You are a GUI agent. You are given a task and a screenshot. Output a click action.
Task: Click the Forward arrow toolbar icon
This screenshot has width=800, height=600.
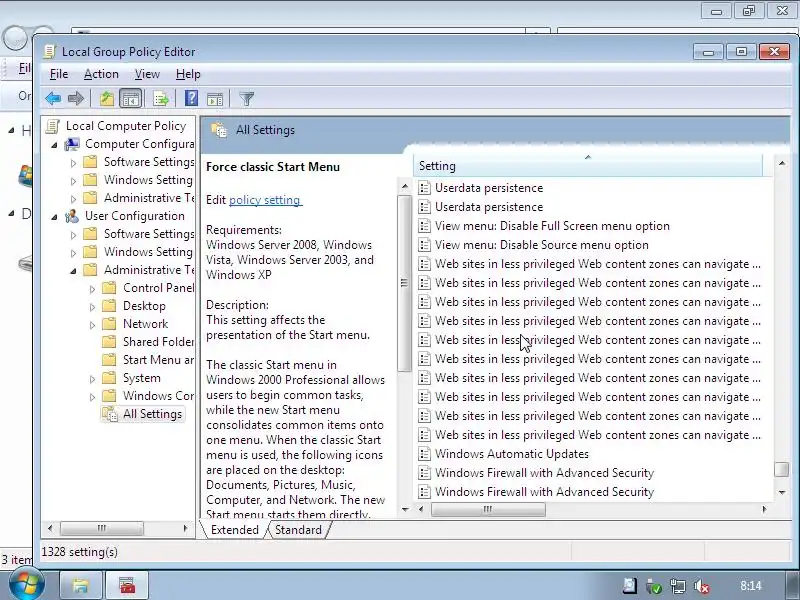[x=76, y=98]
